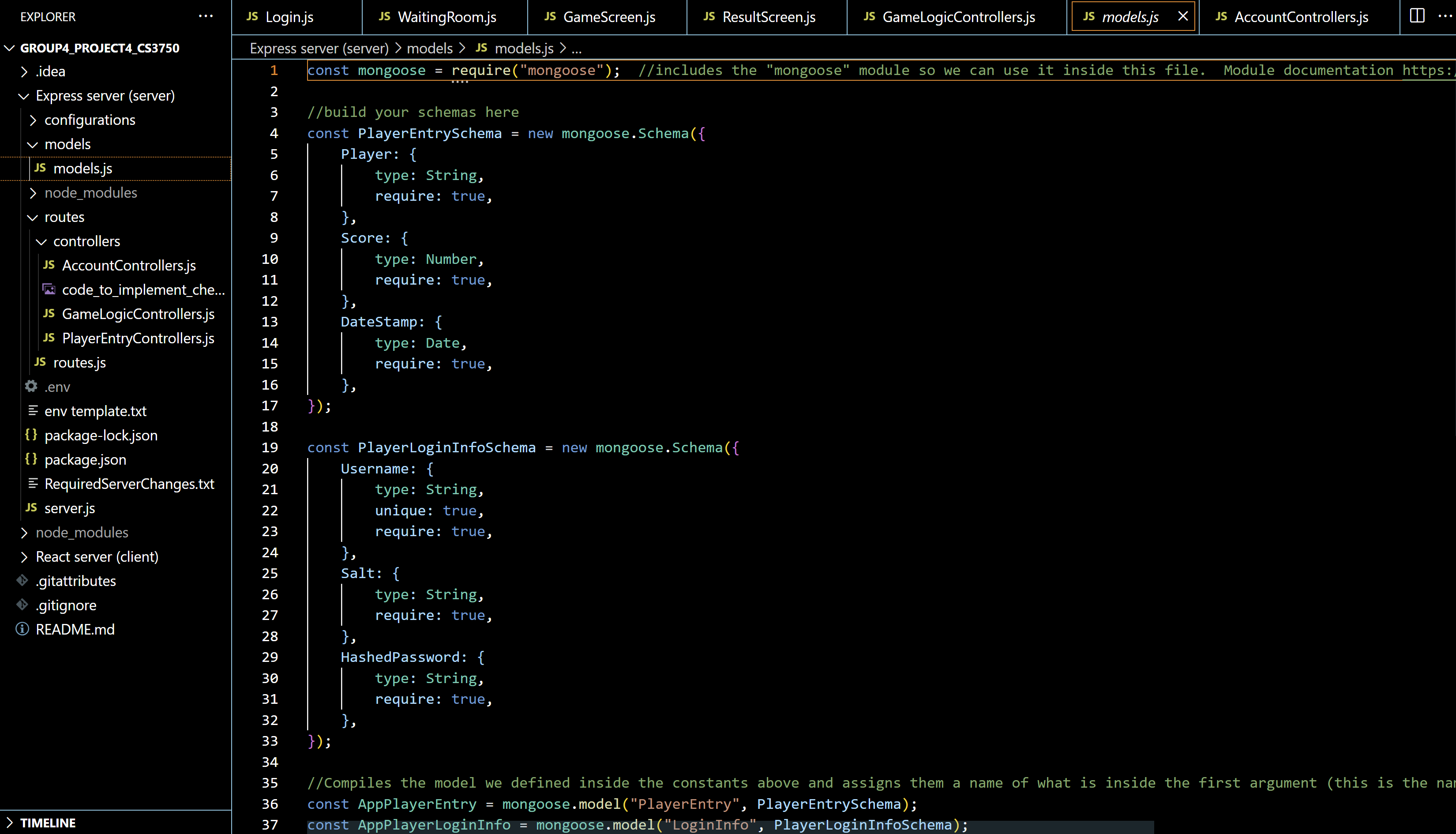Open RequiredServerChanges.txt file

click(129, 484)
